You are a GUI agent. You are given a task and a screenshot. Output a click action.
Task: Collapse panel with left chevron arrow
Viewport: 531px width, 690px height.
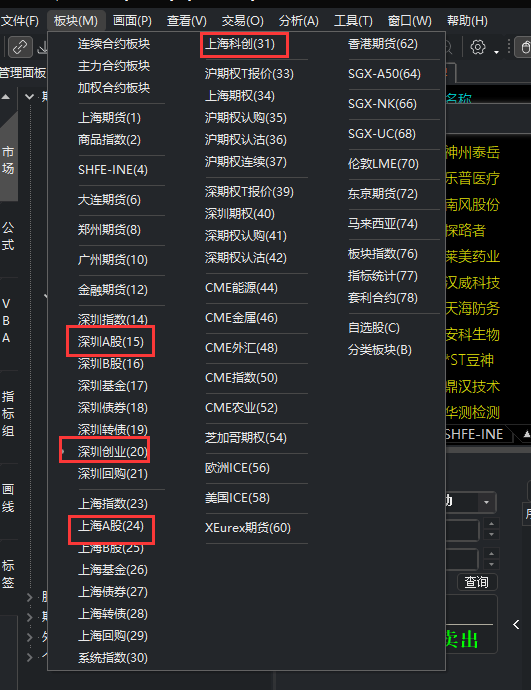pyautogui.click(x=516, y=624)
